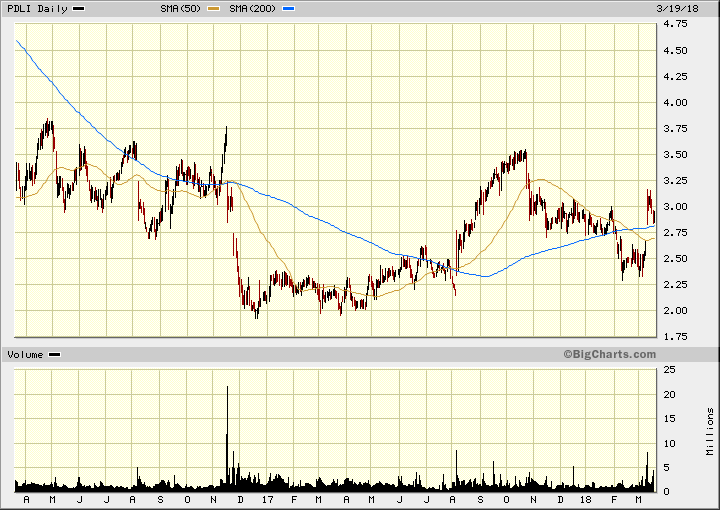Click the Millions volume unit label
The width and height of the screenshot is (720, 510).
tap(710, 432)
